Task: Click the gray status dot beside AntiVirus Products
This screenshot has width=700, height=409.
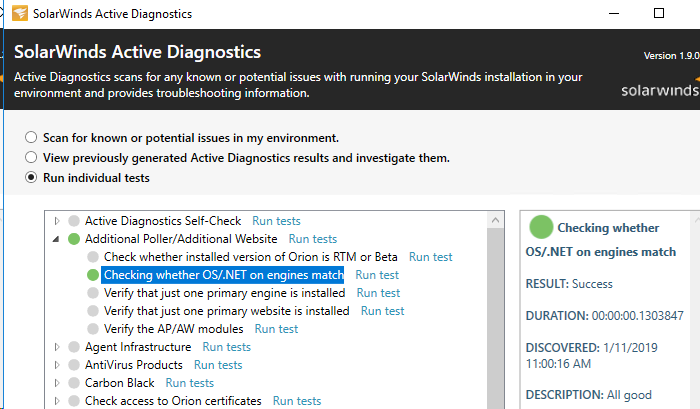Action: 73,365
